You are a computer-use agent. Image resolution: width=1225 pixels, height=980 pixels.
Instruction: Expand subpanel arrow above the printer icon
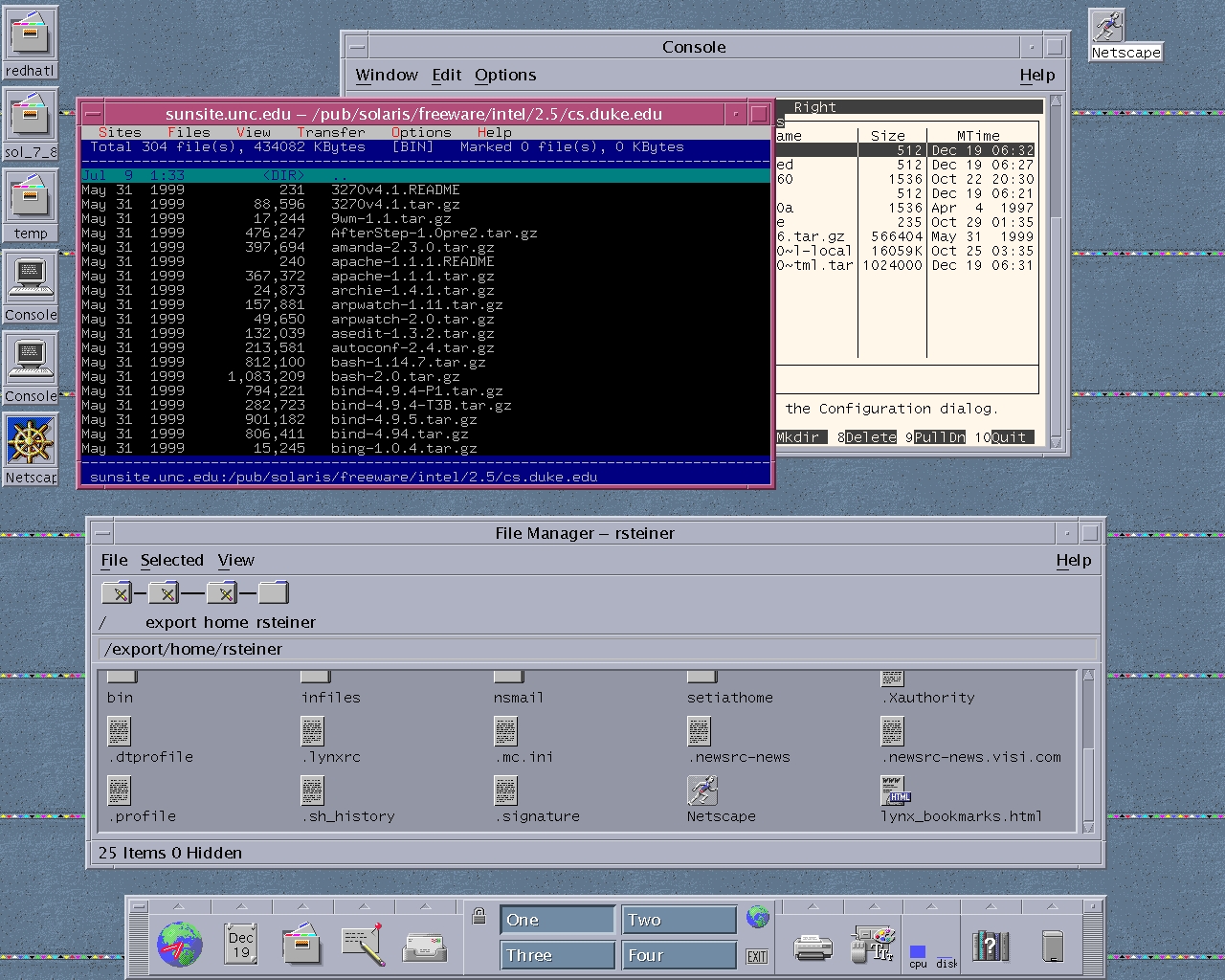coord(813,906)
